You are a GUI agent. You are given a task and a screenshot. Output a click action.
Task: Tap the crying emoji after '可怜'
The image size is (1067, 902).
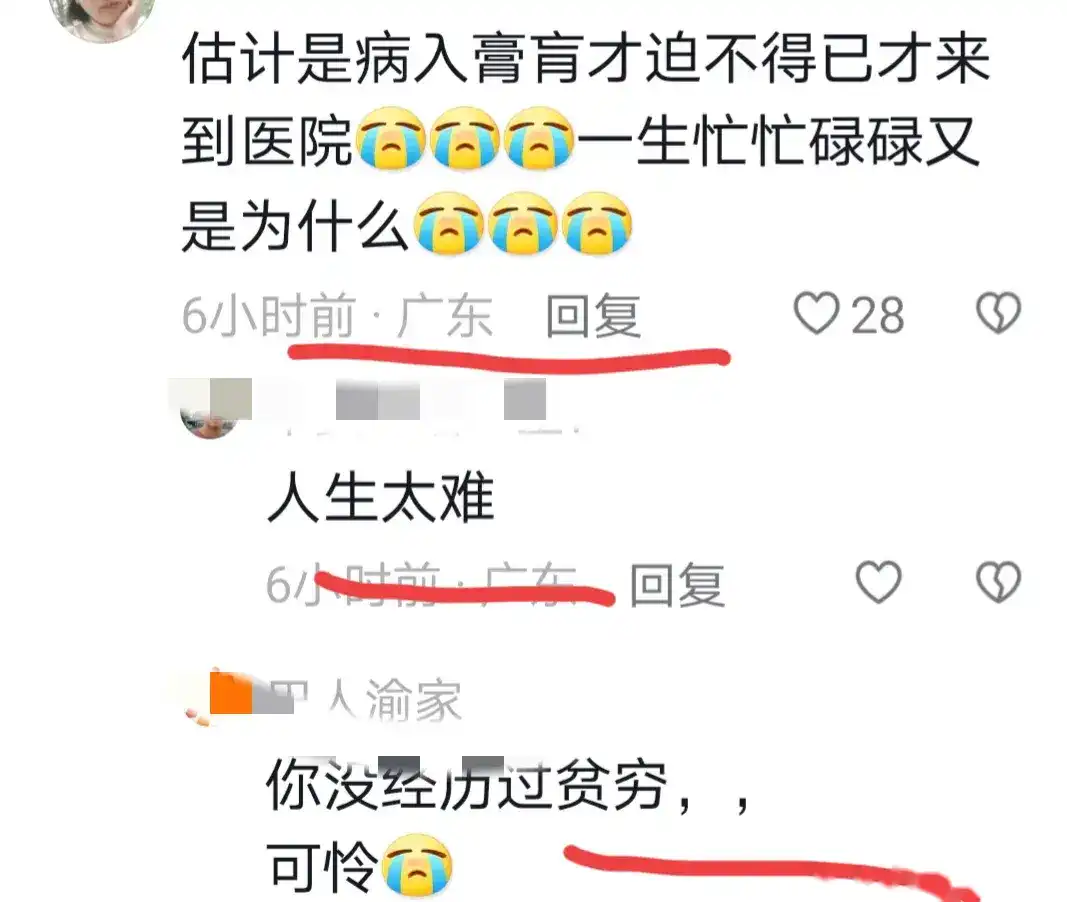tap(416, 865)
